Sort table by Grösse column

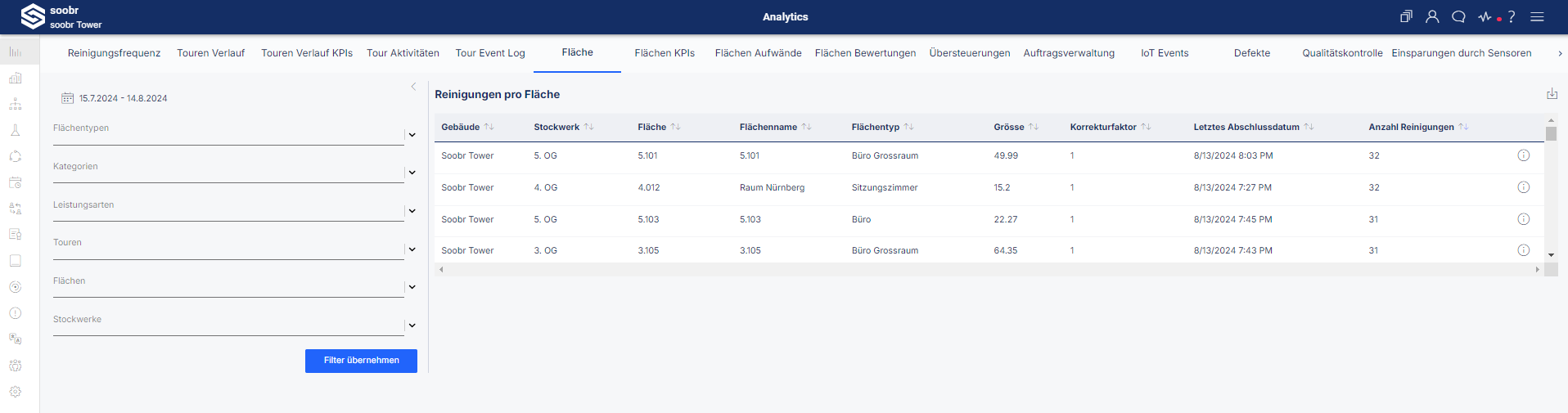1016,127
